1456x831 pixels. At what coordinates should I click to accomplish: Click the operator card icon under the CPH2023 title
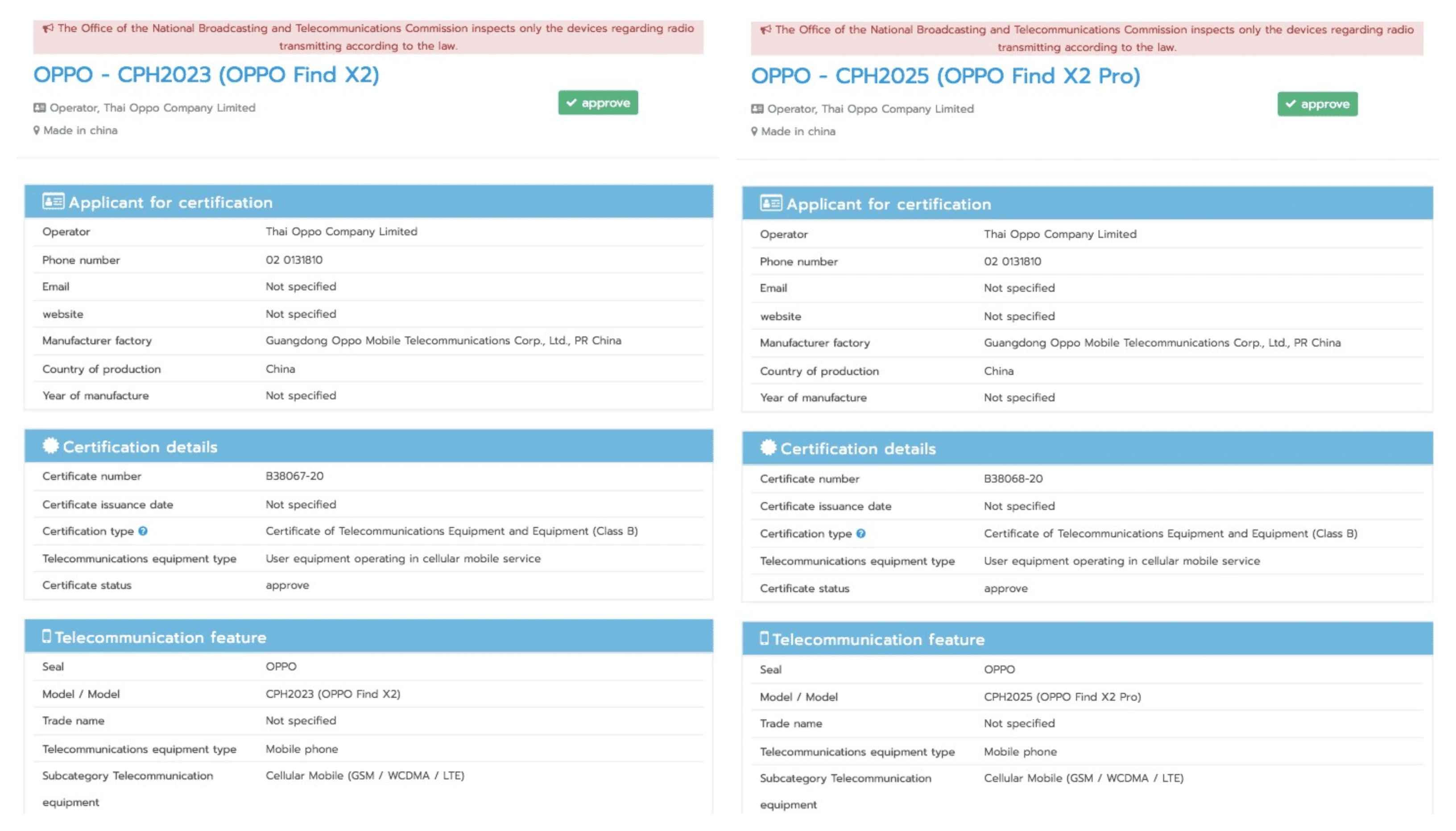(x=39, y=108)
